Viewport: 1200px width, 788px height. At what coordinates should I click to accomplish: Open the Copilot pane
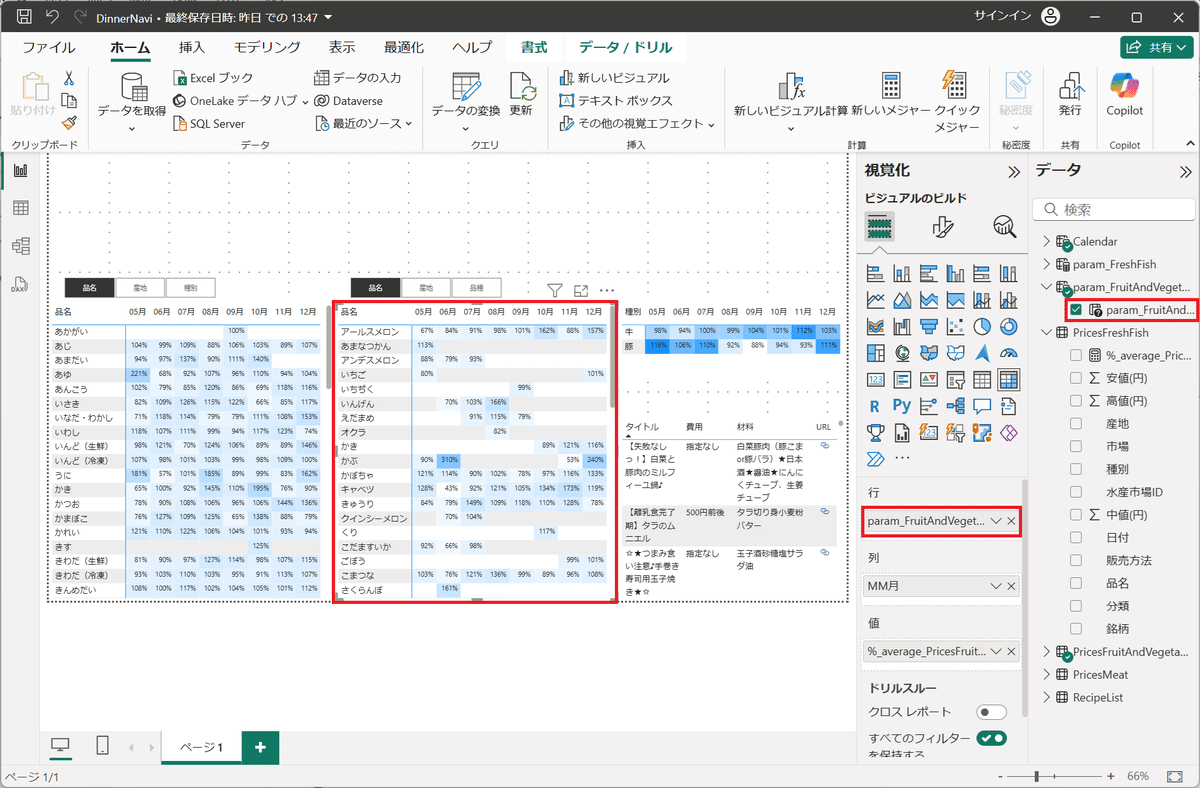[1124, 96]
